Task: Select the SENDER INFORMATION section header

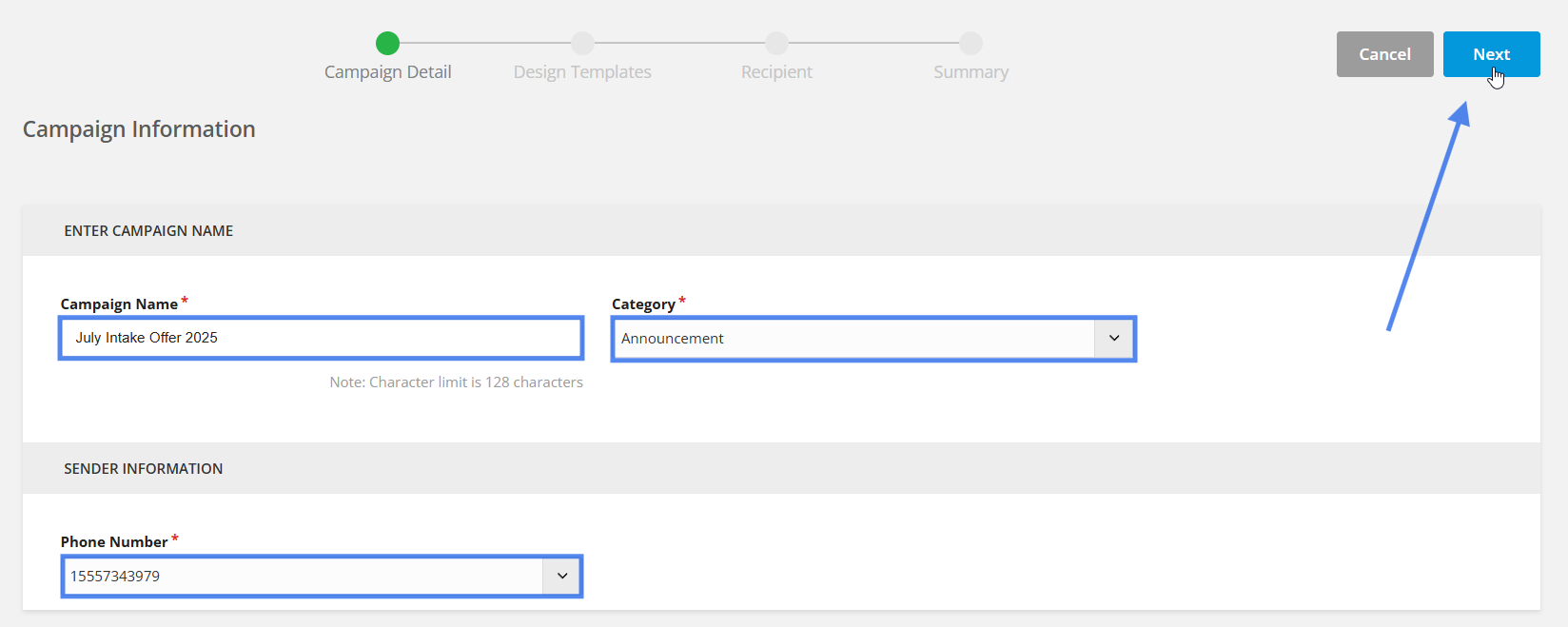Action: click(x=144, y=469)
